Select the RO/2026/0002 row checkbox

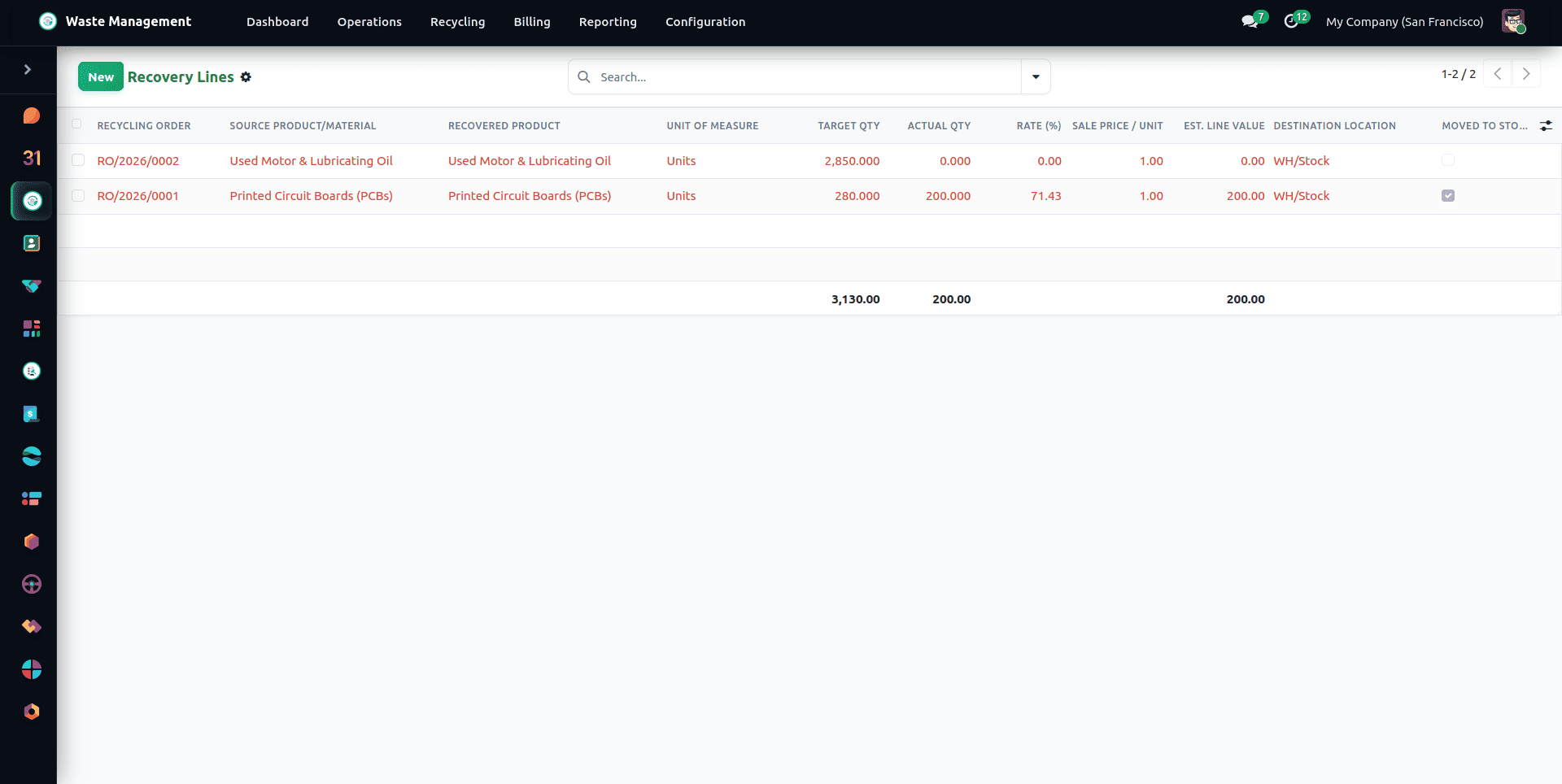(x=78, y=160)
